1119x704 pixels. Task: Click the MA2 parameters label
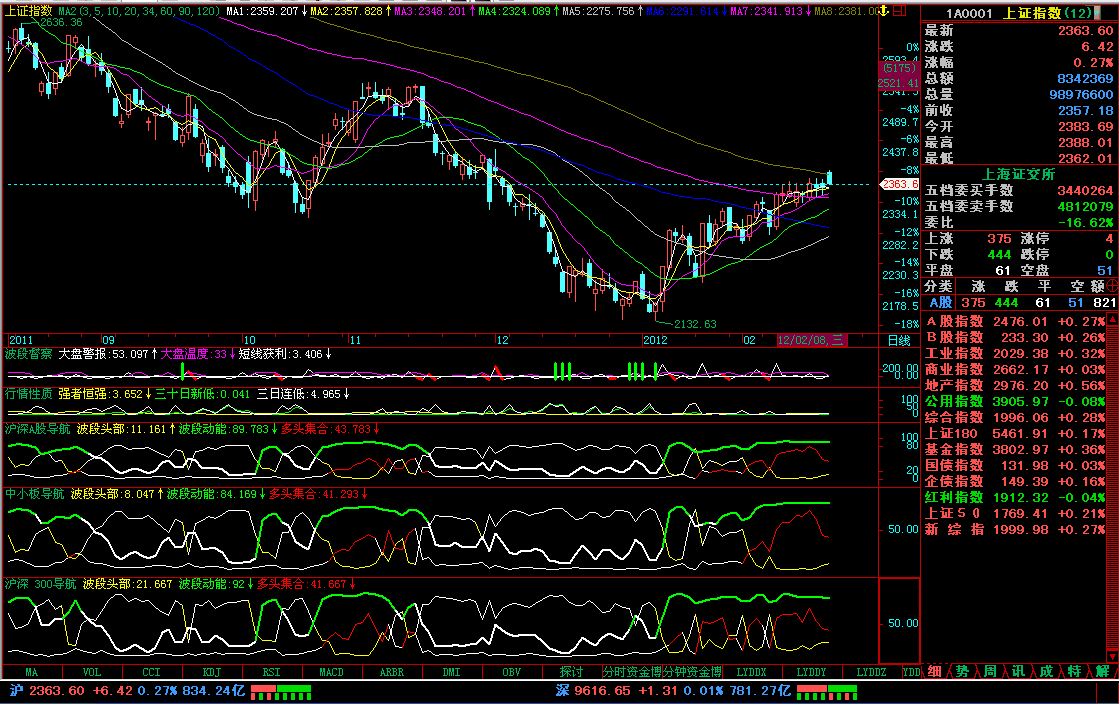click(139, 11)
